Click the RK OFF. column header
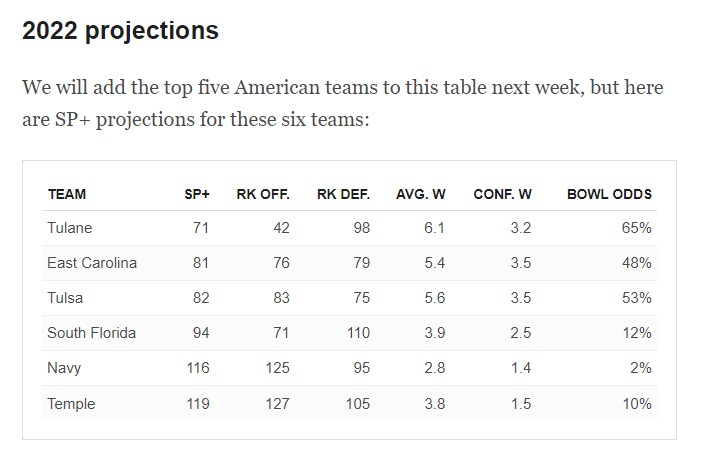 263,194
